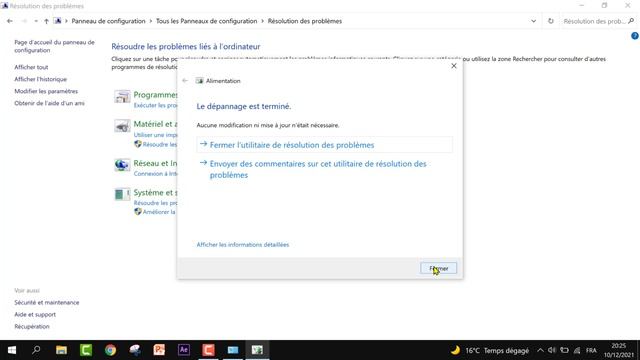Click the Fermer button in the dialog
Viewport: 640px width, 360px height.
tap(438, 268)
